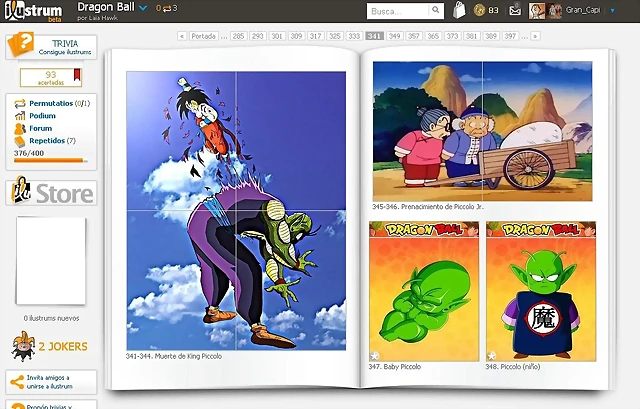Image resolution: width=640 pixels, height=409 pixels.
Task: Click caption 341-344. Muerte de King Piccolo
Action: pos(174,356)
